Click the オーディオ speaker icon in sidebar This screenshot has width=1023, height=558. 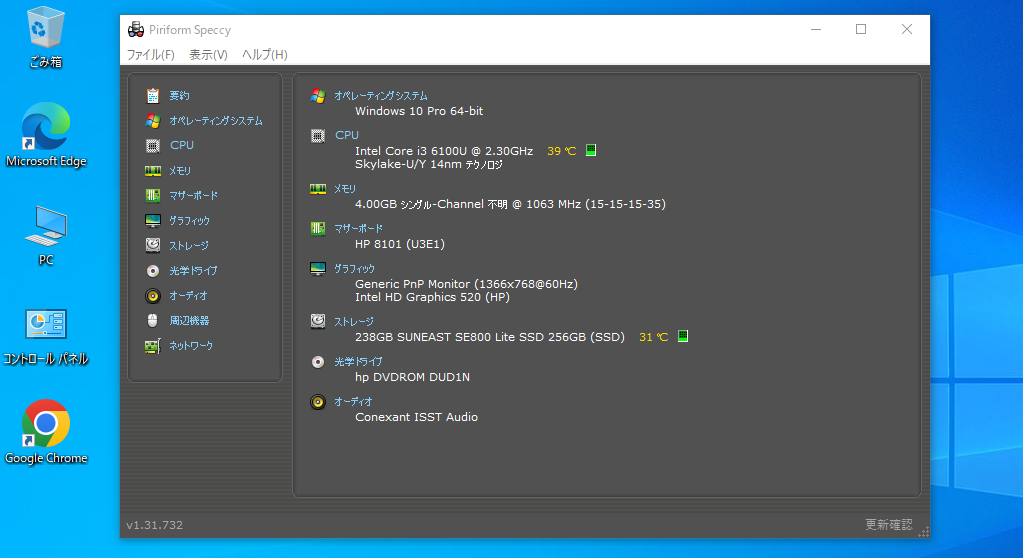[x=153, y=296]
